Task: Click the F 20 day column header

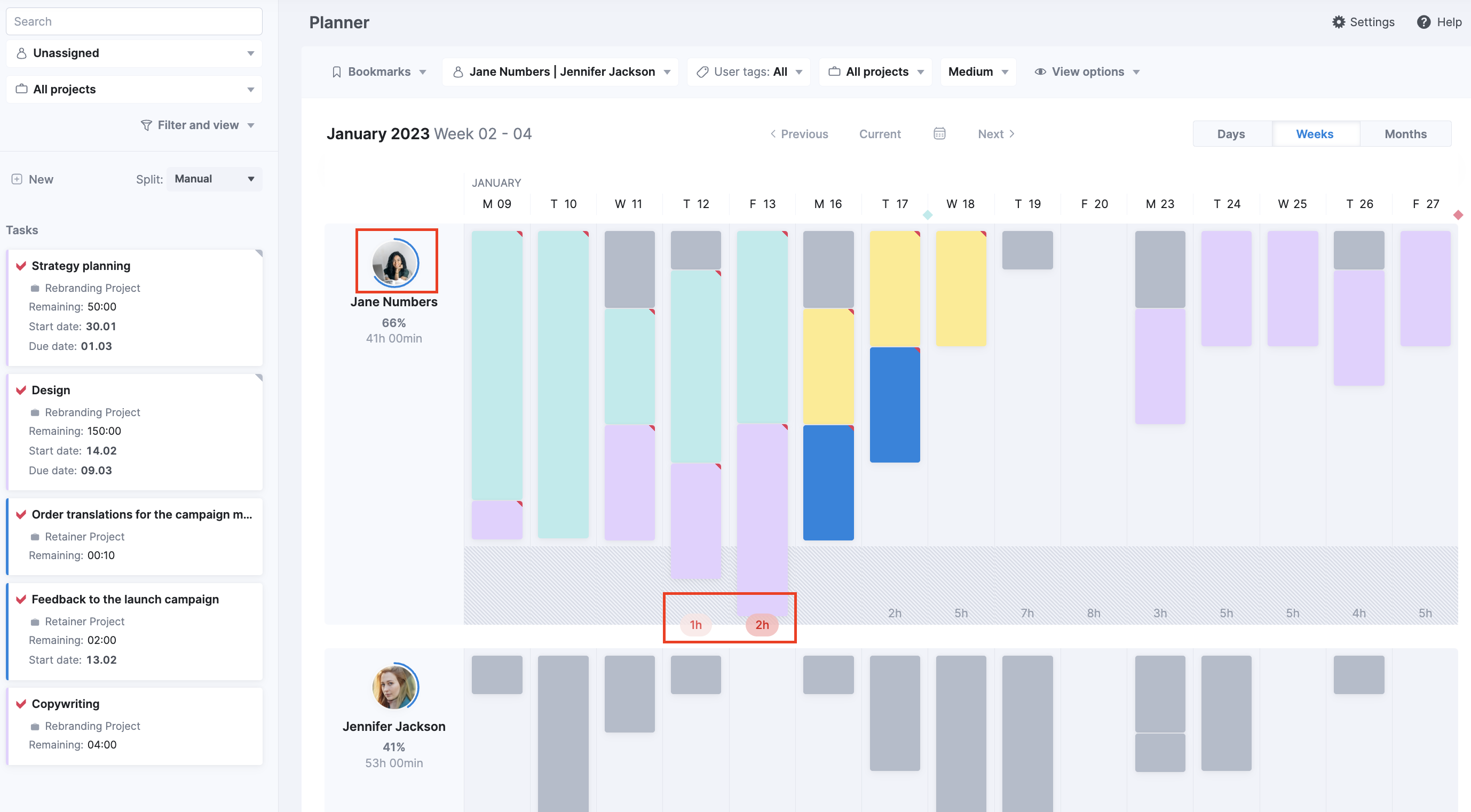Action: point(1094,204)
